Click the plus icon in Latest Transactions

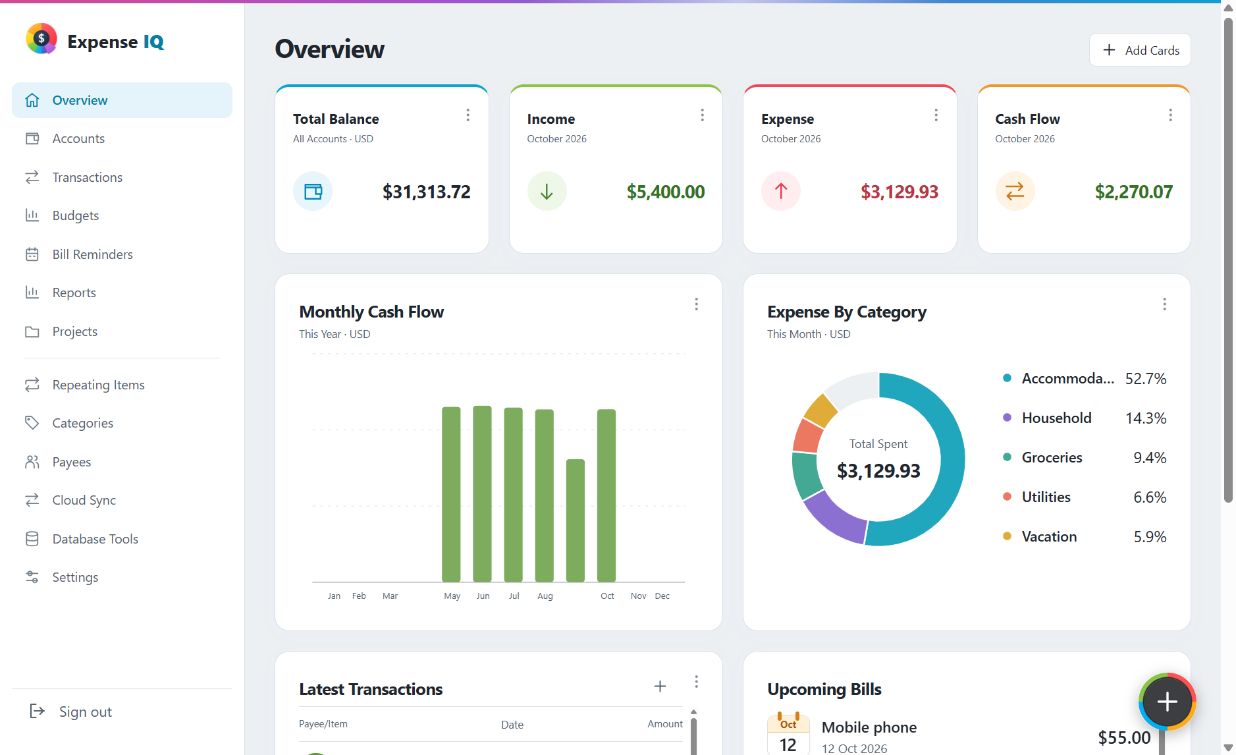(x=660, y=686)
